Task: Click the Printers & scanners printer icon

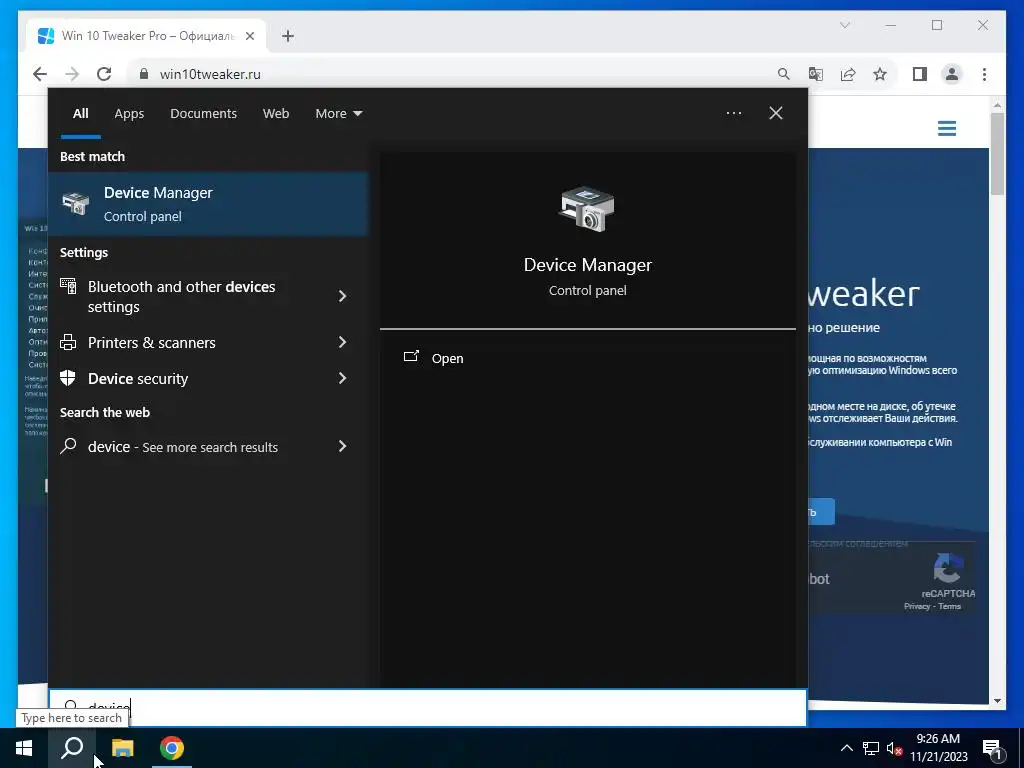Action: pyautogui.click(x=68, y=342)
